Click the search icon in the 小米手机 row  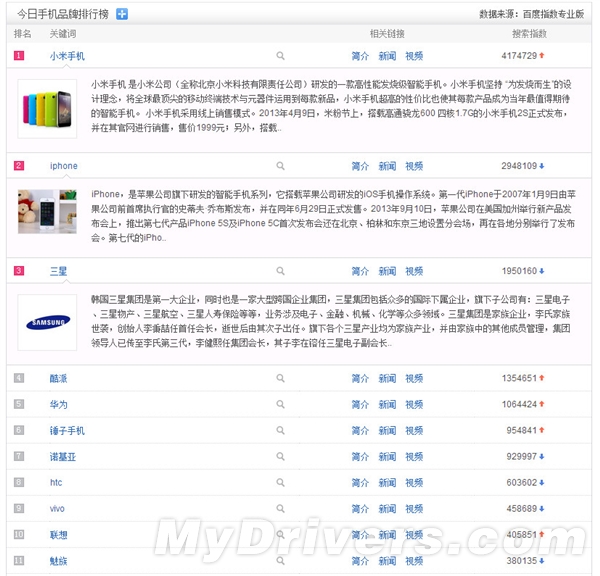click(280, 56)
